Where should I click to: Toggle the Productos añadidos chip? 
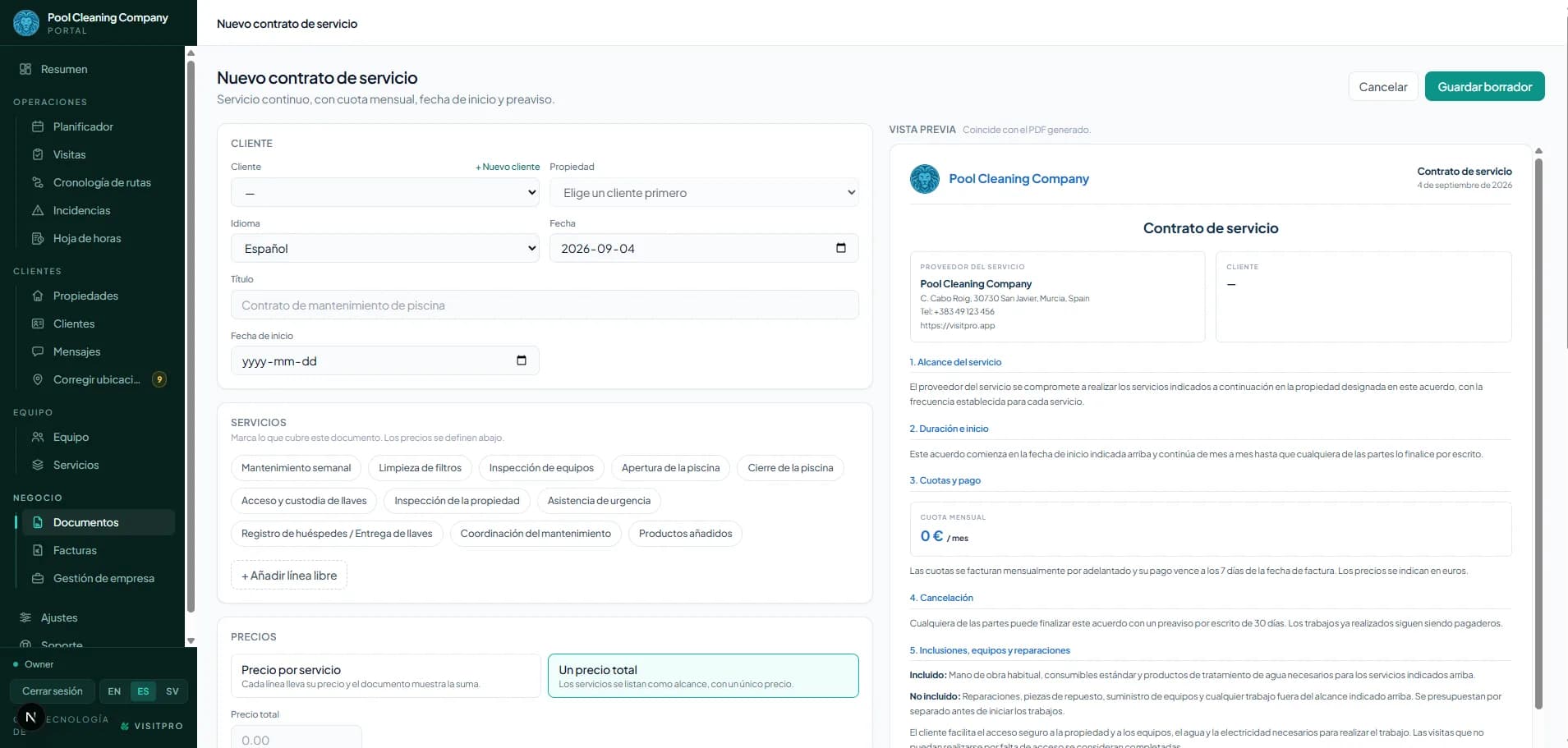(x=685, y=534)
